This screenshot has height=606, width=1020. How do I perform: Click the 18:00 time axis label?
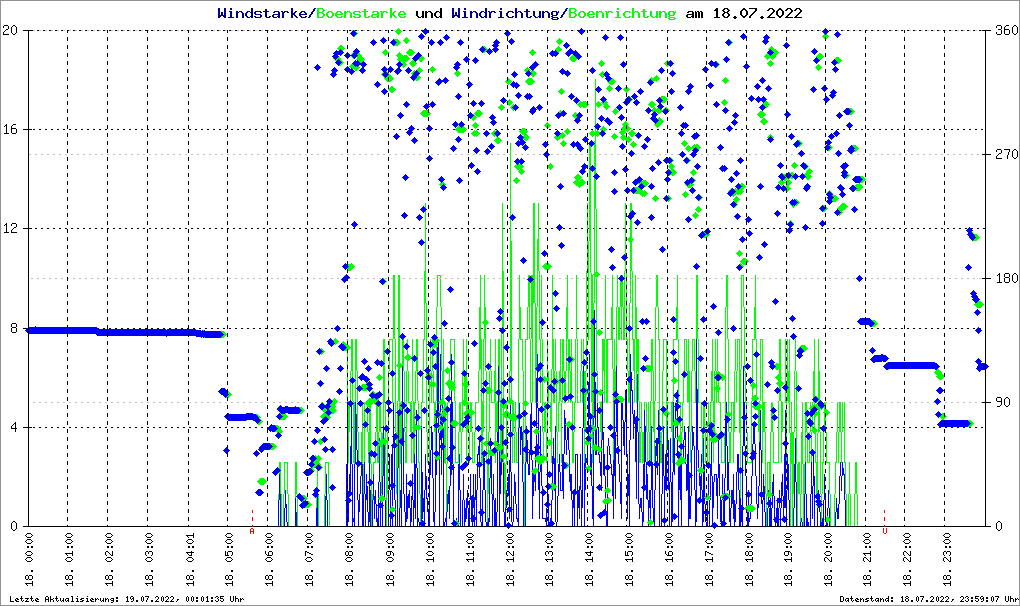coord(748,560)
